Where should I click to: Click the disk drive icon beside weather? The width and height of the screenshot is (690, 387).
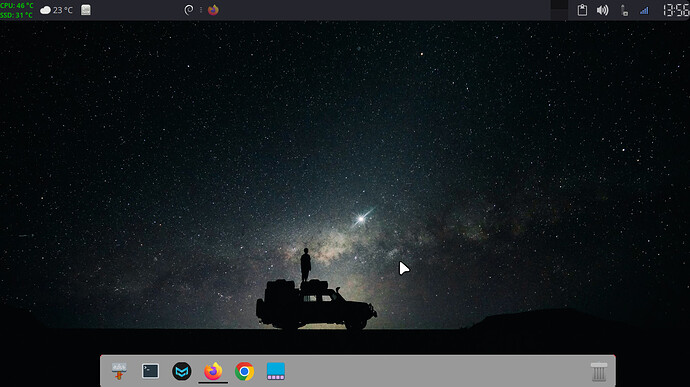pos(86,10)
